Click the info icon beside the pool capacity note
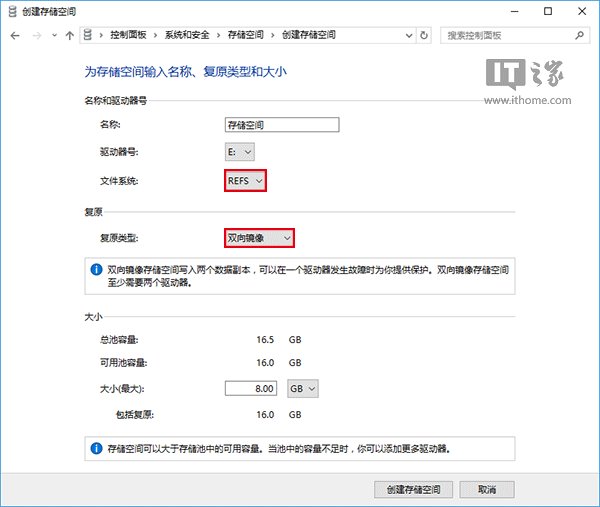Screen dimensions: 600x507 96,449
